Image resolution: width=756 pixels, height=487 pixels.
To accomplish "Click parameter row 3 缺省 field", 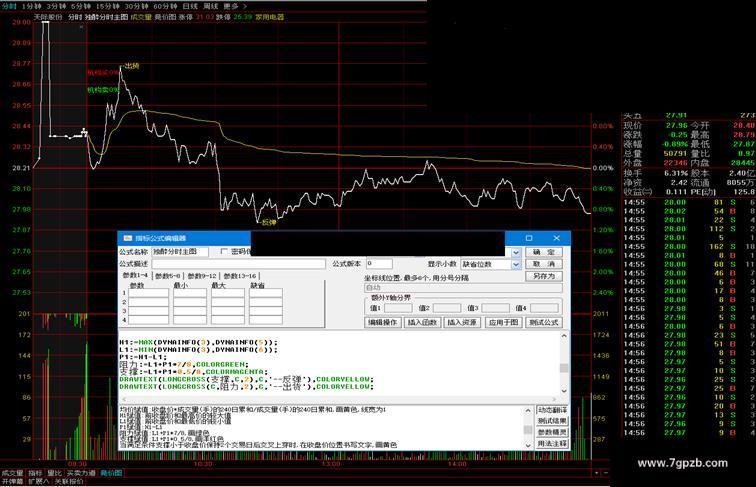I will (266, 311).
